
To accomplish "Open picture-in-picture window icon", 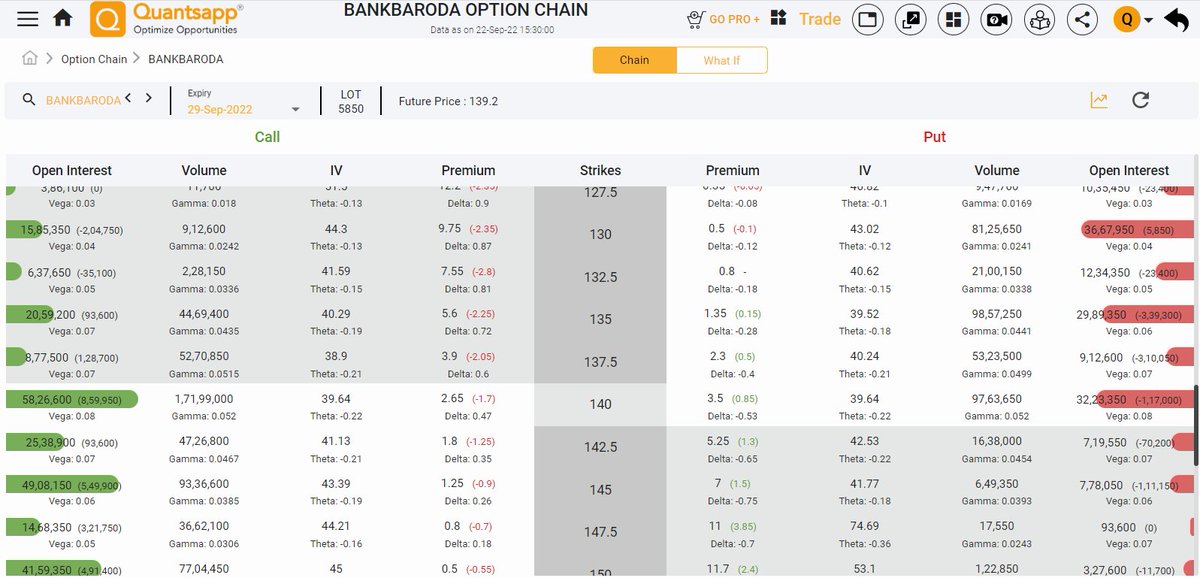I will (x=867, y=19).
